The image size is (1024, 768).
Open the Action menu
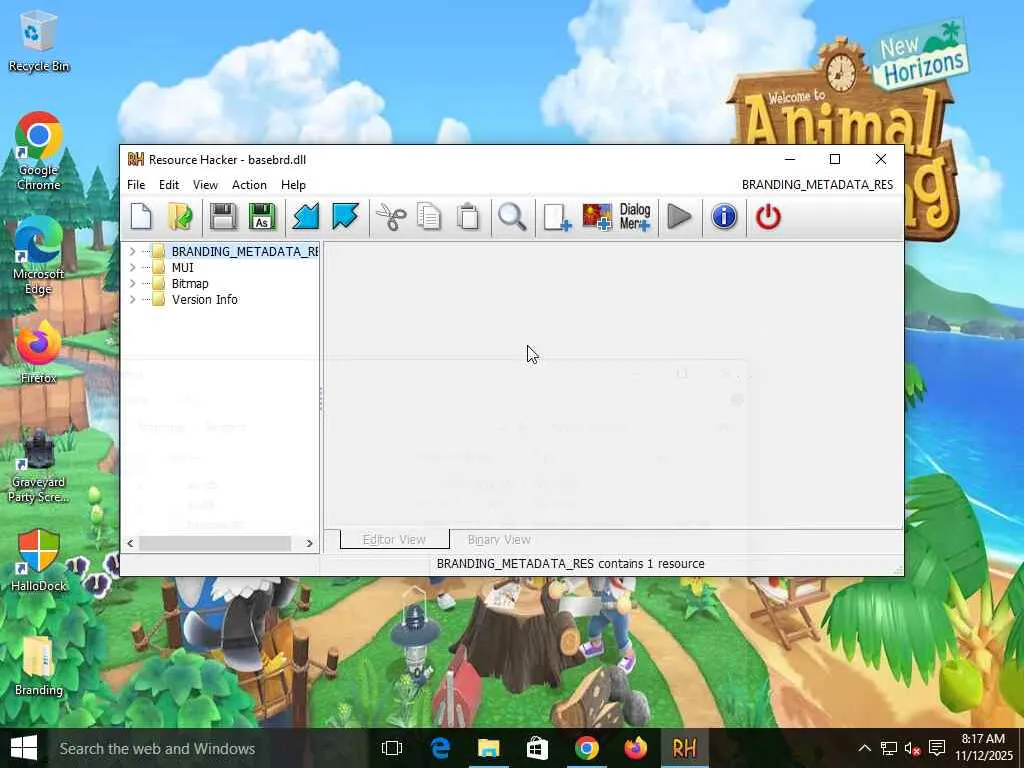tap(249, 185)
